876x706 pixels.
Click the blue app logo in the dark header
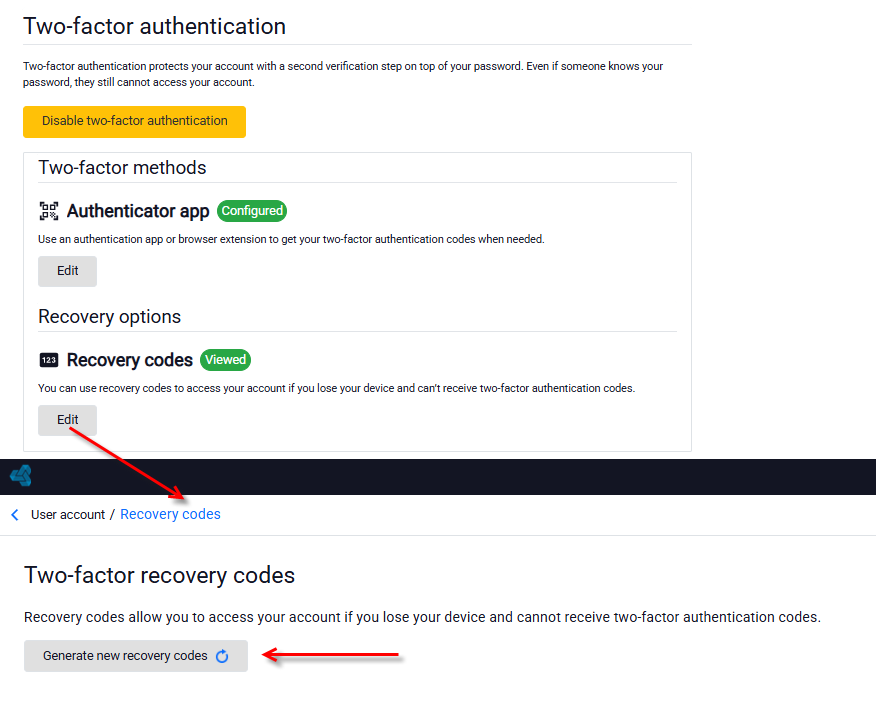(21, 476)
